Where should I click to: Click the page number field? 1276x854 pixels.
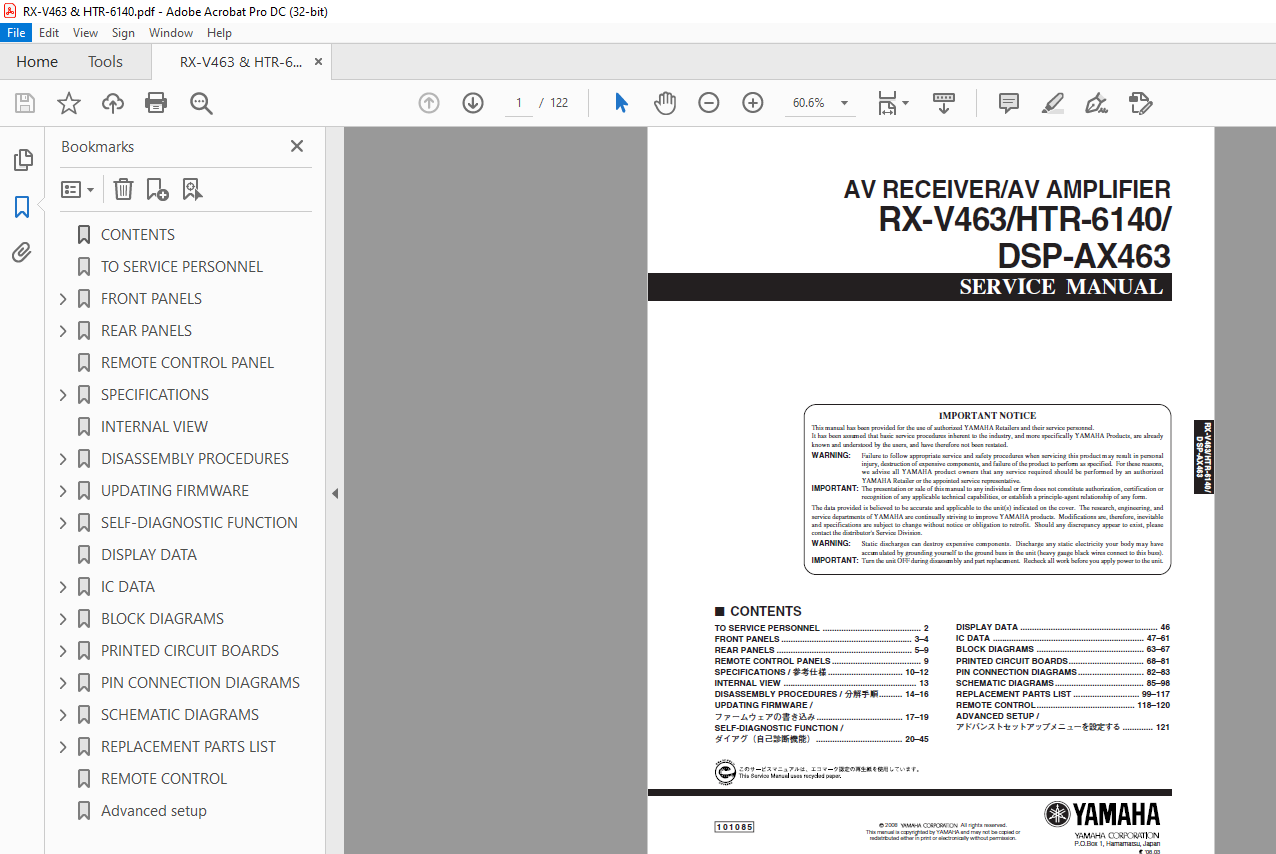519,103
